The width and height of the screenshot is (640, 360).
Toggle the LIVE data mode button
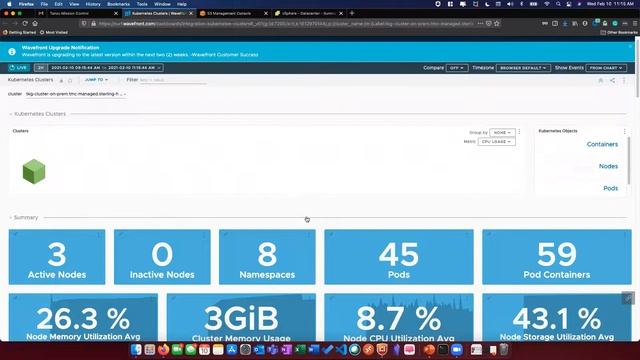click(x=19, y=68)
